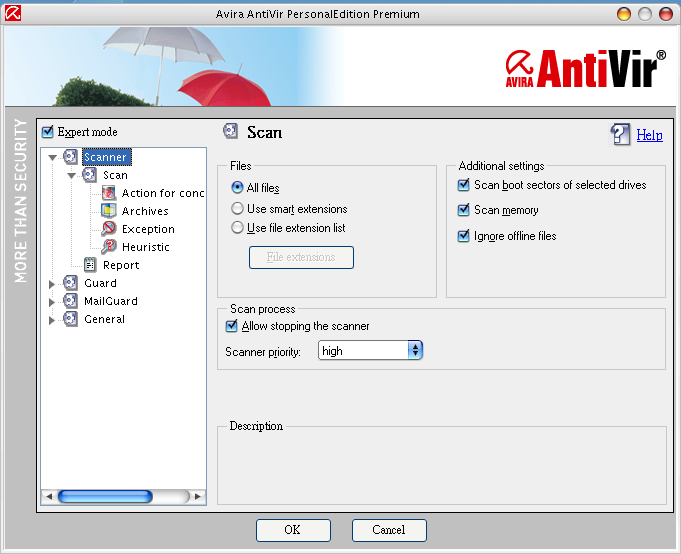Click the AntiVir logo in banner
This screenshot has width=681, height=554.
click(585, 69)
